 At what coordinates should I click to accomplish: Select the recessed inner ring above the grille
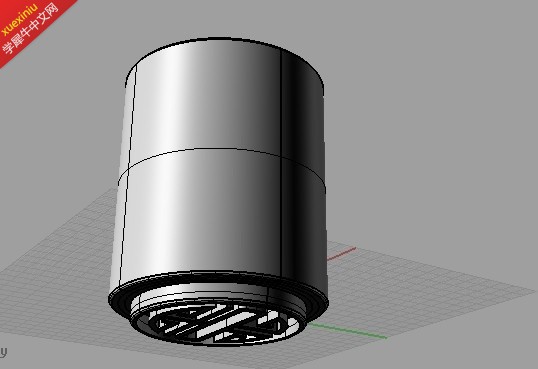pos(216,302)
